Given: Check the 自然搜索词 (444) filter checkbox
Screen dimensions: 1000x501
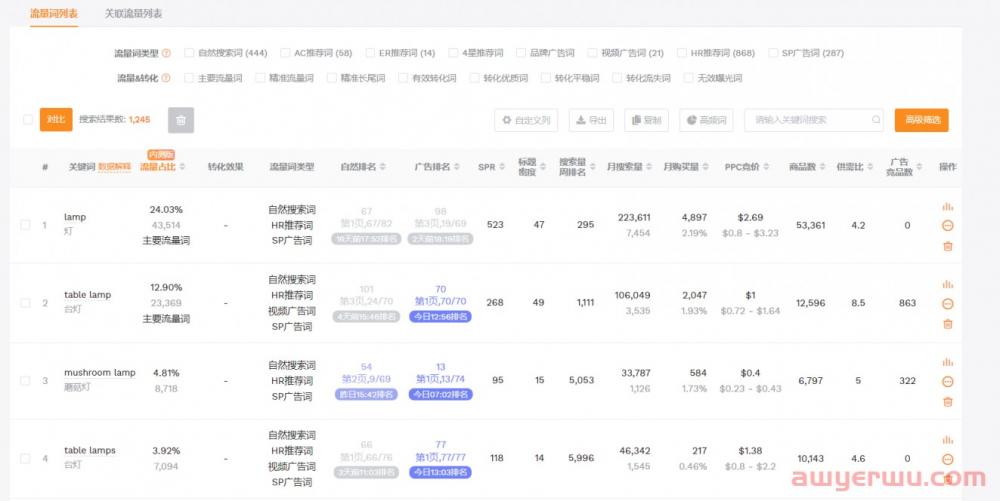Looking at the screenshot, I should (189, 53).
